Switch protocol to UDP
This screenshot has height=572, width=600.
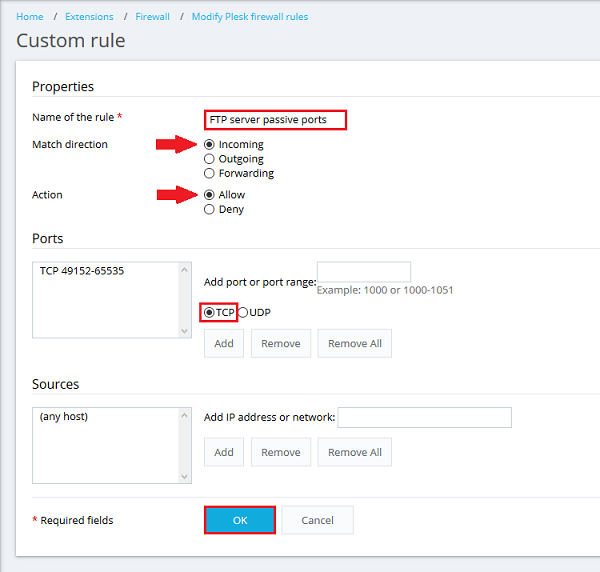click(243, 312)
